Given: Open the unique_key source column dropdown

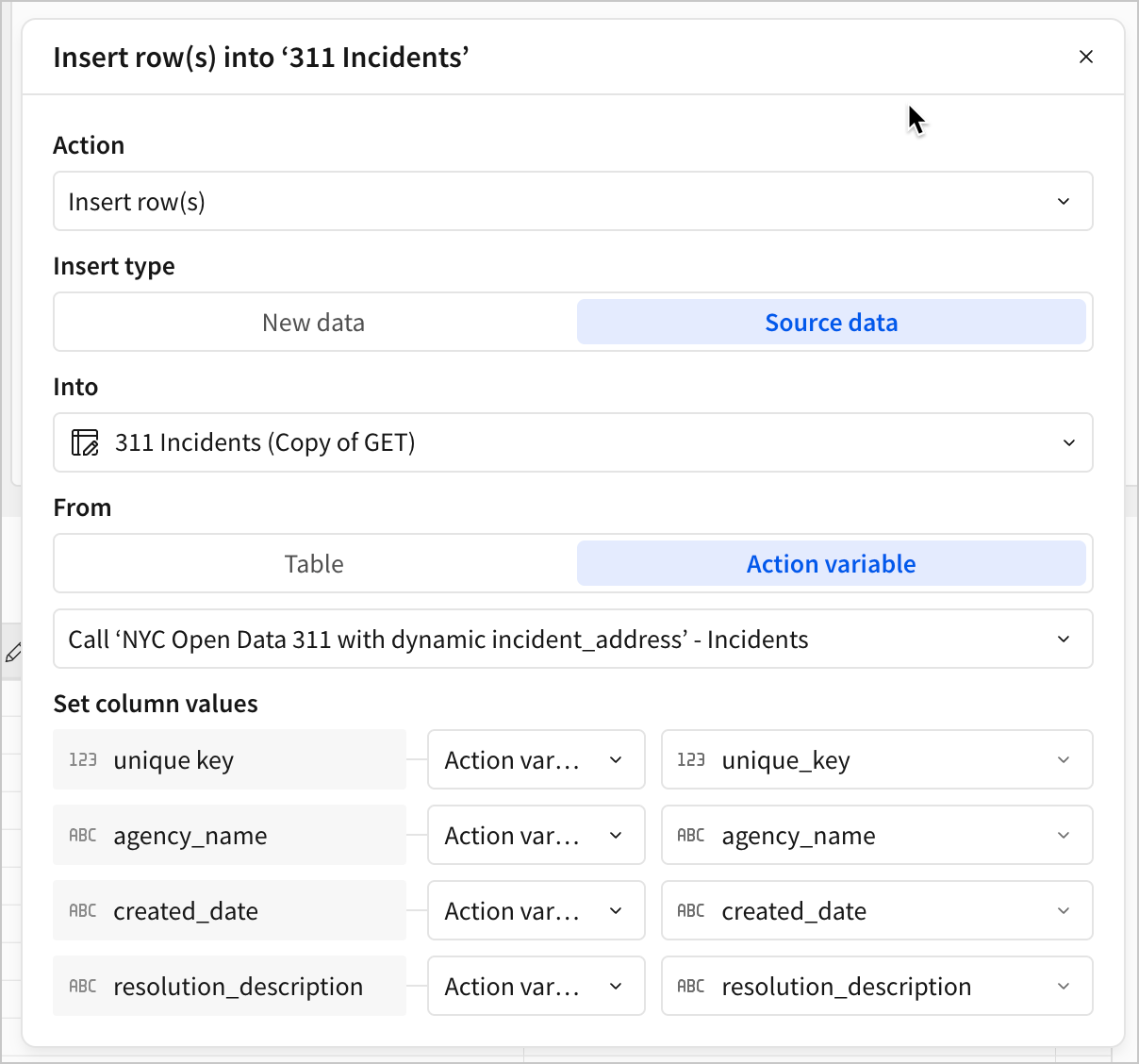Looking at the screenshot, I should [x=877, y=759].
